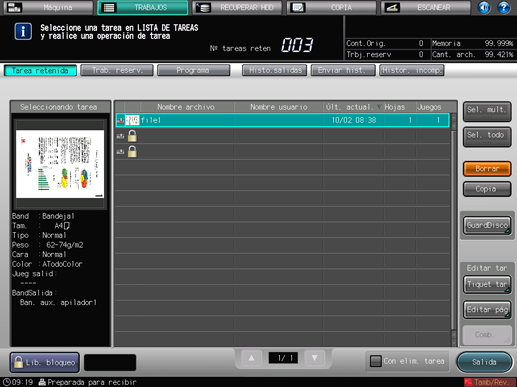Click the Color :ATodoColor setting text

point(47,264)
